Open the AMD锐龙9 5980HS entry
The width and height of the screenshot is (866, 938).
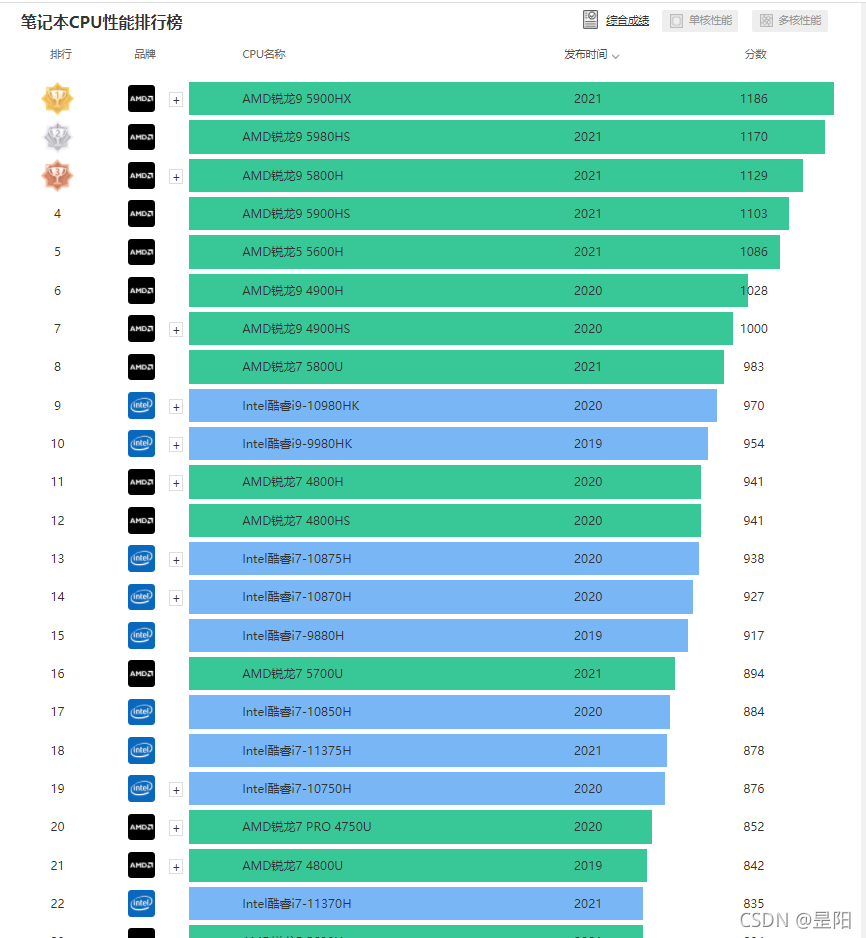point(296,137)
